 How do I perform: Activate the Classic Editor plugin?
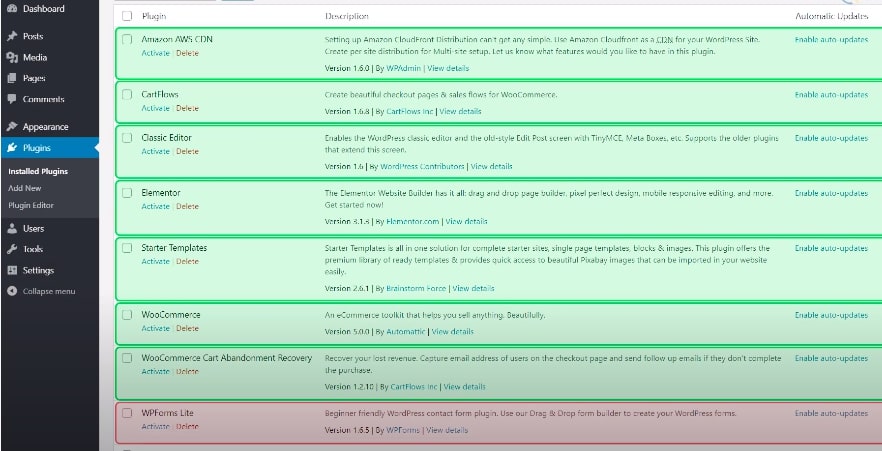click(x=155, y=152)
